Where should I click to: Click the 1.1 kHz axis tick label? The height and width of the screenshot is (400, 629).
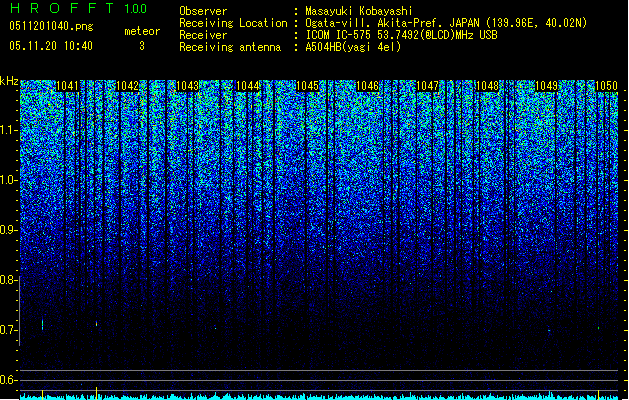(9, 130)
